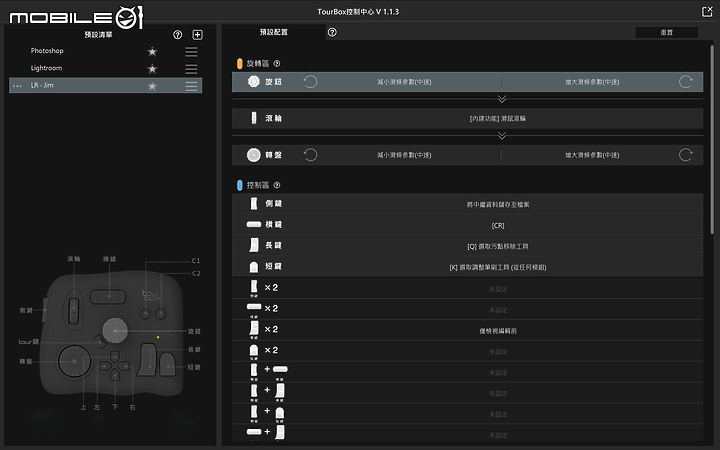Open the tall key ×2 double-click row

point(467,330)
